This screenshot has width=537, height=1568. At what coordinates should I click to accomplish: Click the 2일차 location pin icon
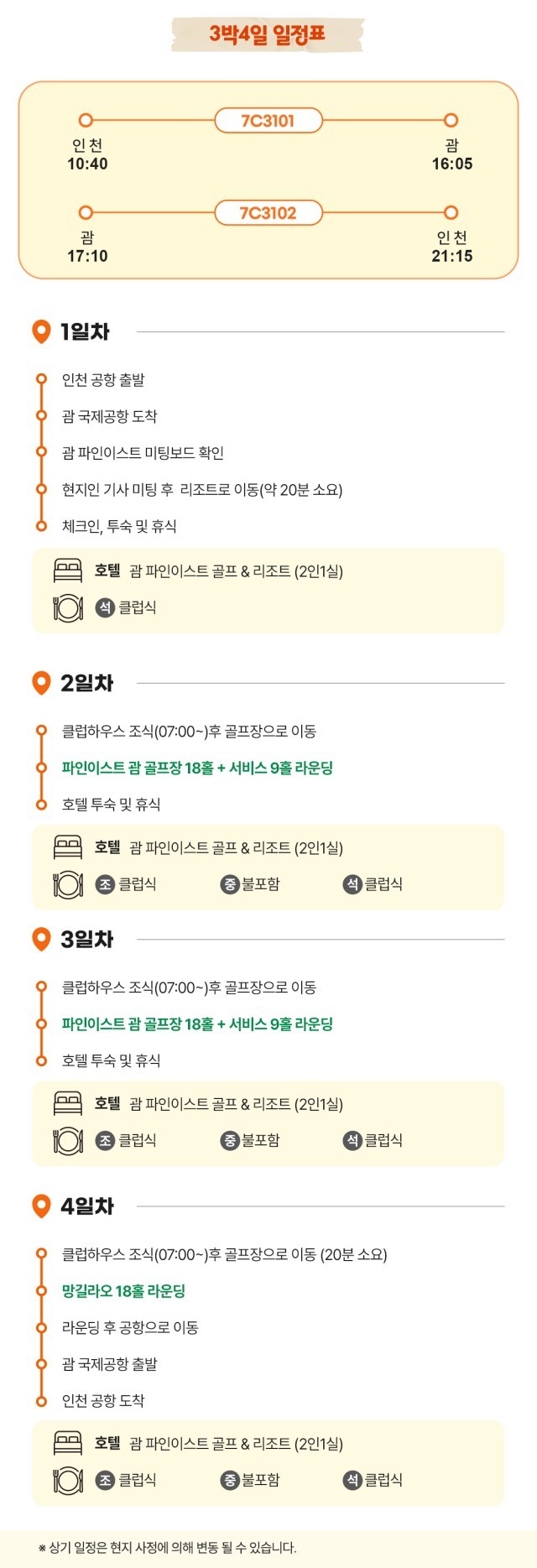point(41,684)
